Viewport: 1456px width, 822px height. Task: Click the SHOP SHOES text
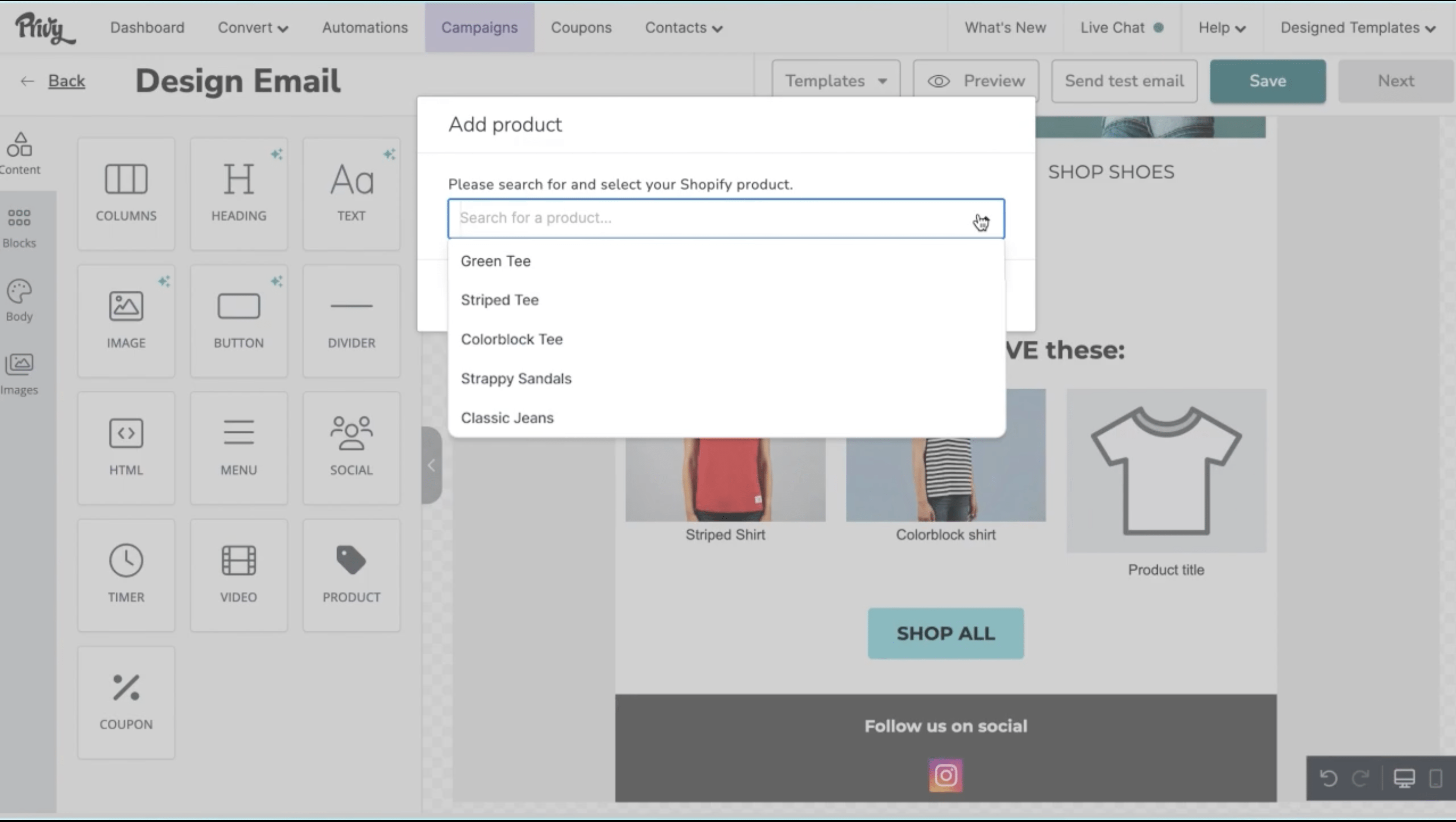1111,172
